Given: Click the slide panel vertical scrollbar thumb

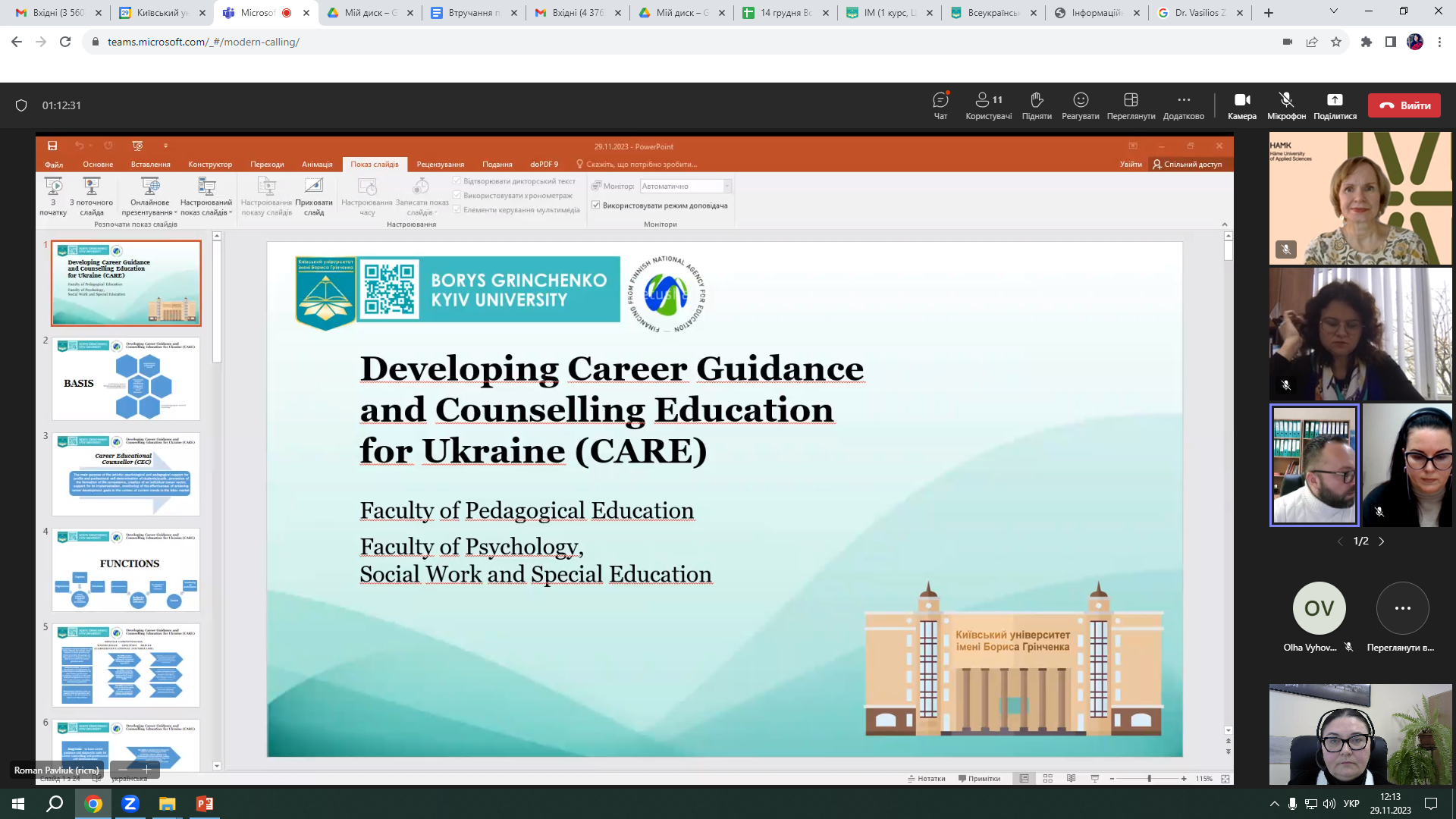Looking at the screenshot, I should point(217,302).
